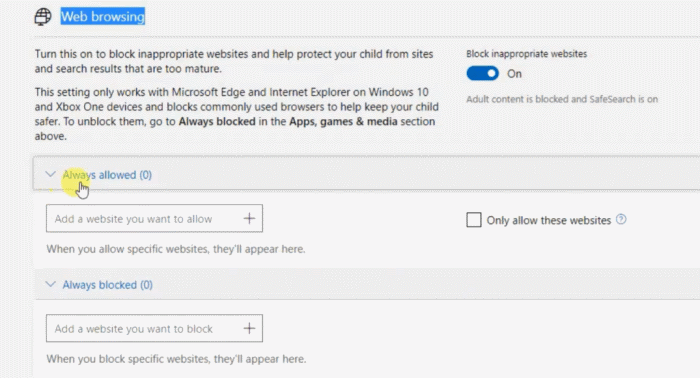This screenshot has width=700, height=378.
Task: Check Only allow these websites box
Action: tap(474, 220)
